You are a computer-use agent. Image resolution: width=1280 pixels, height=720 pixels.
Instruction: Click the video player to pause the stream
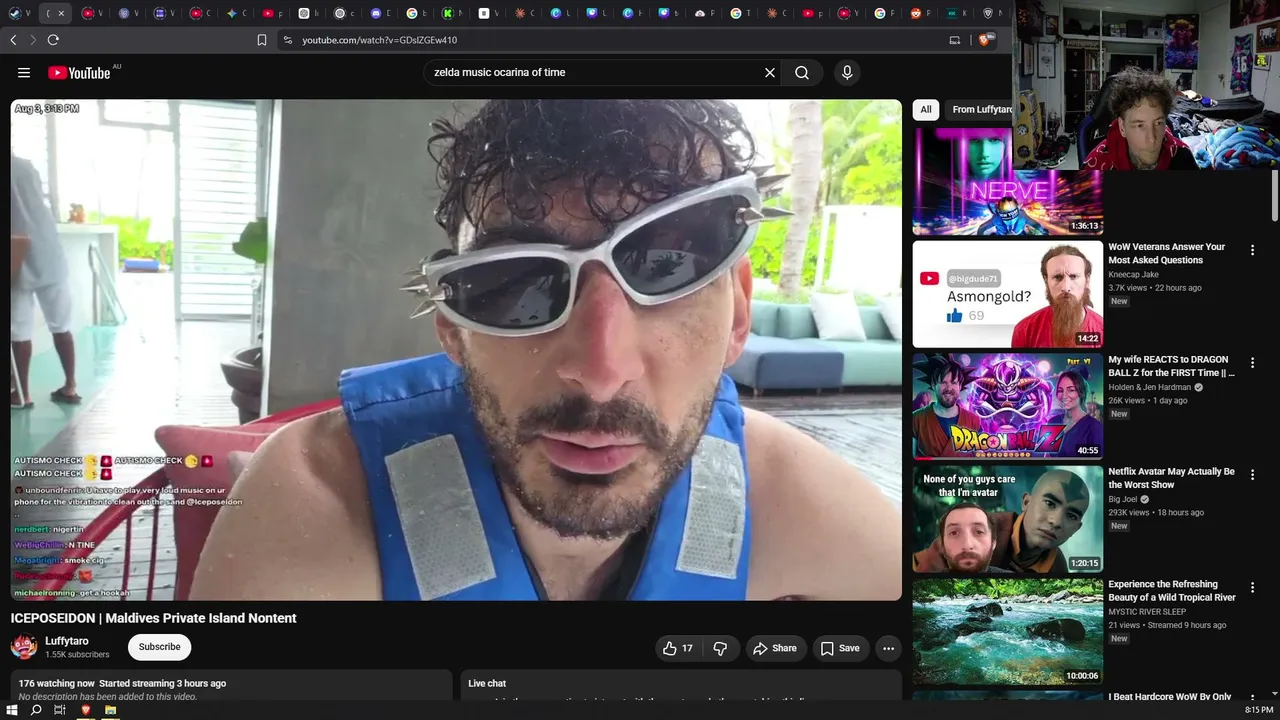456,349
